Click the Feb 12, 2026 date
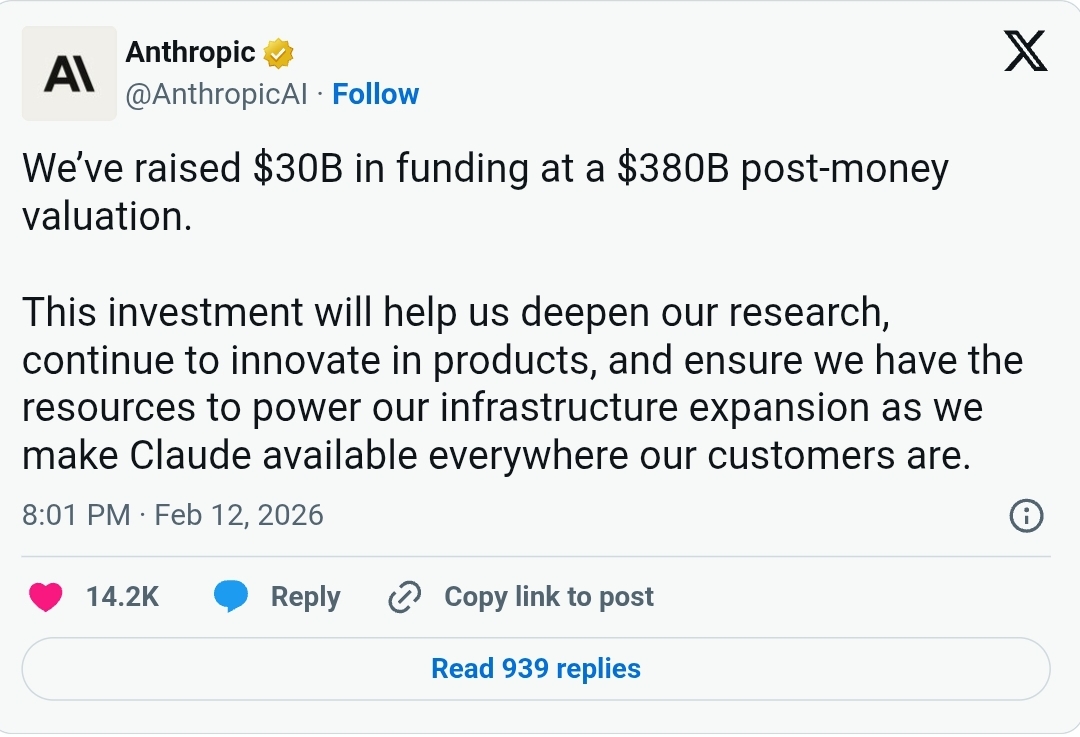 pos(237,515)
